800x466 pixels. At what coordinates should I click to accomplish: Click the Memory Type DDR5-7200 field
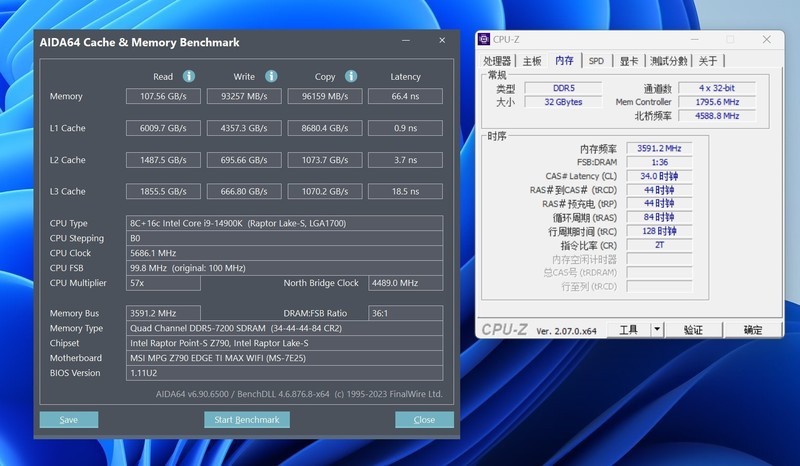click(284, 328)
